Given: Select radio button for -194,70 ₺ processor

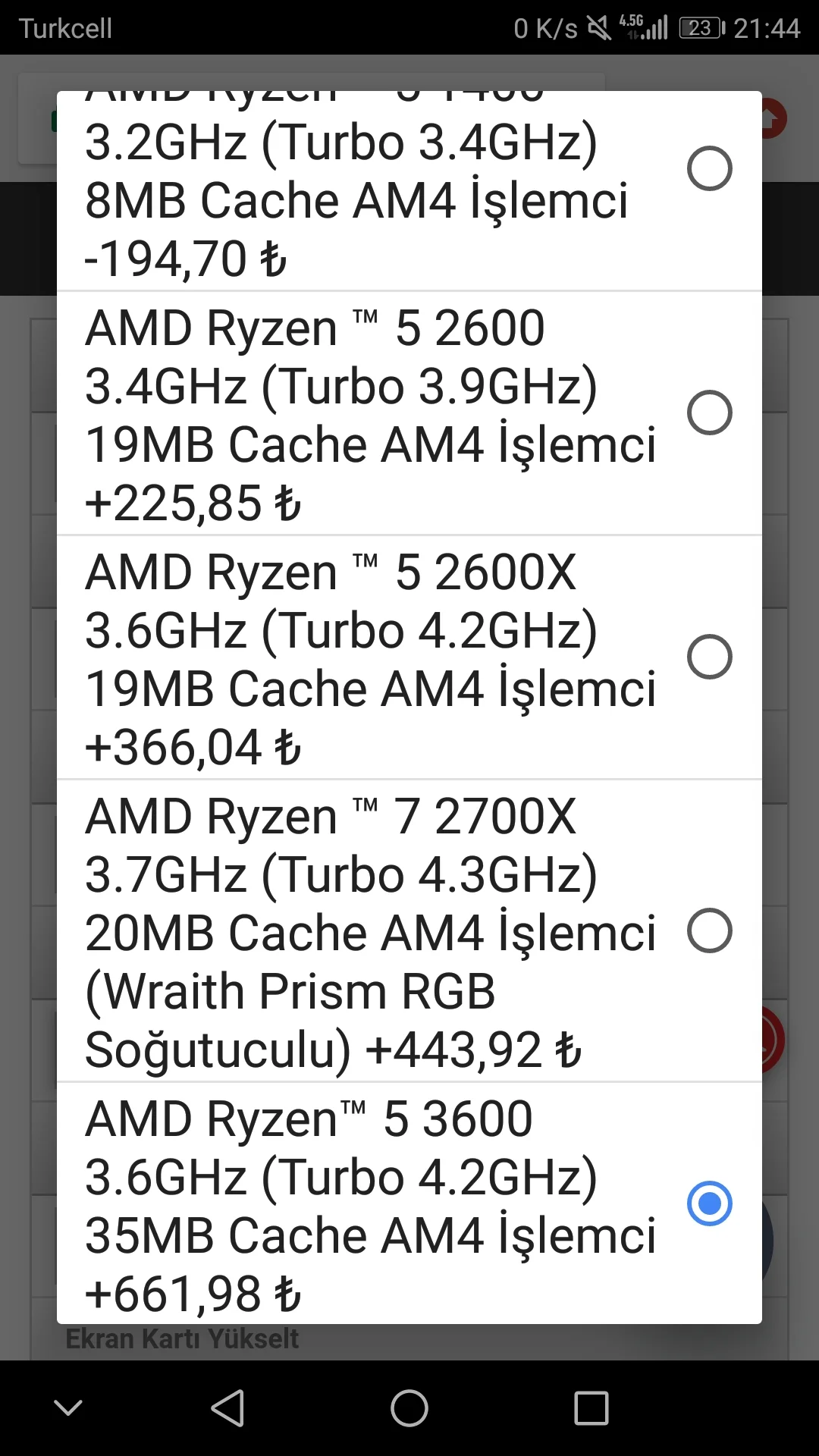Looking at the screenshot, I should pyautogui.click(x=709, y=168).
